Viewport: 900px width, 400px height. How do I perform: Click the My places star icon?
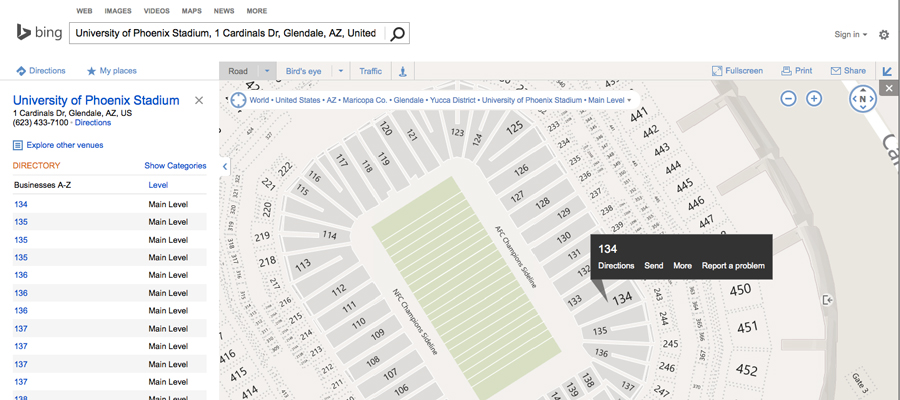click(91, 71)
